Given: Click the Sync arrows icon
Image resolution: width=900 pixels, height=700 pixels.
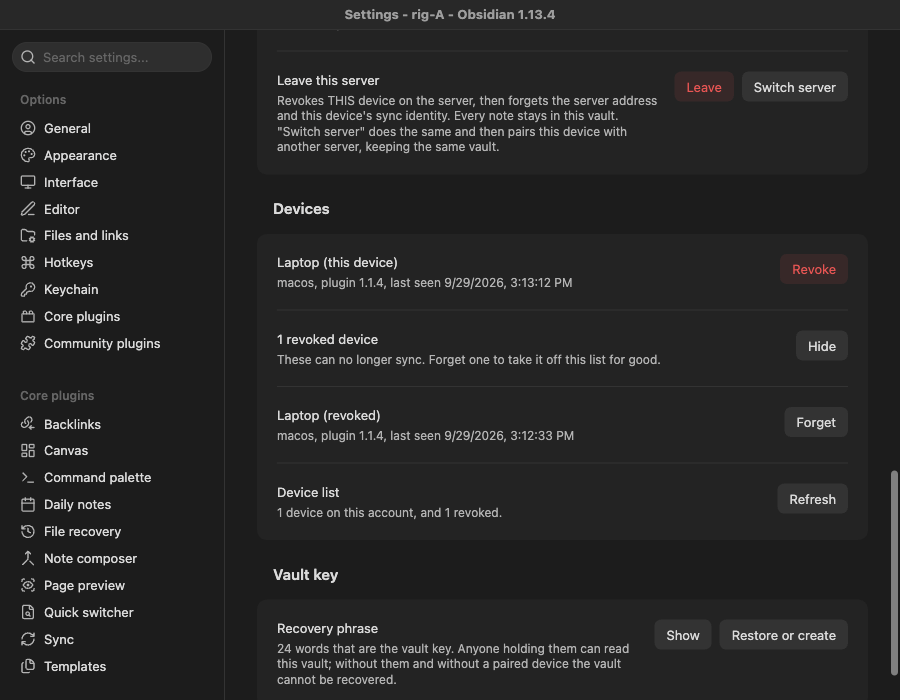Looking at the screenshot, I should click(28, 639).
